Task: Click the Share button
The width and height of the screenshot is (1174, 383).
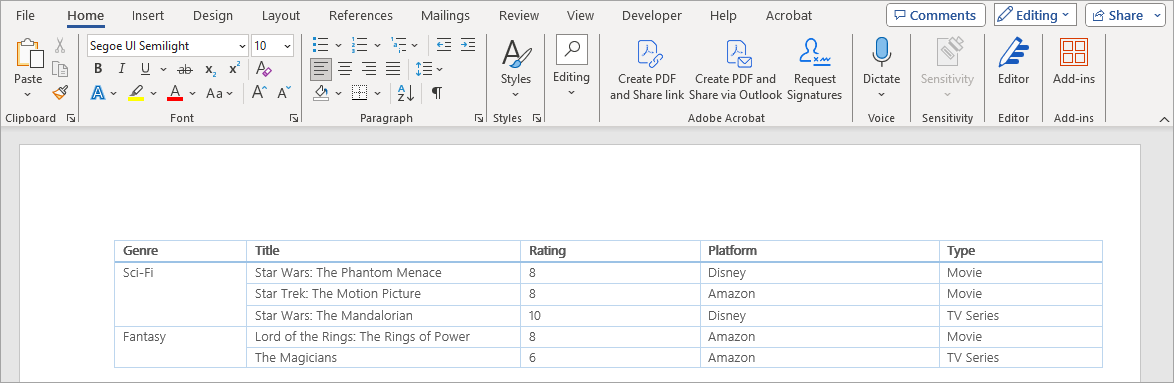Action: coord(1119,15)
